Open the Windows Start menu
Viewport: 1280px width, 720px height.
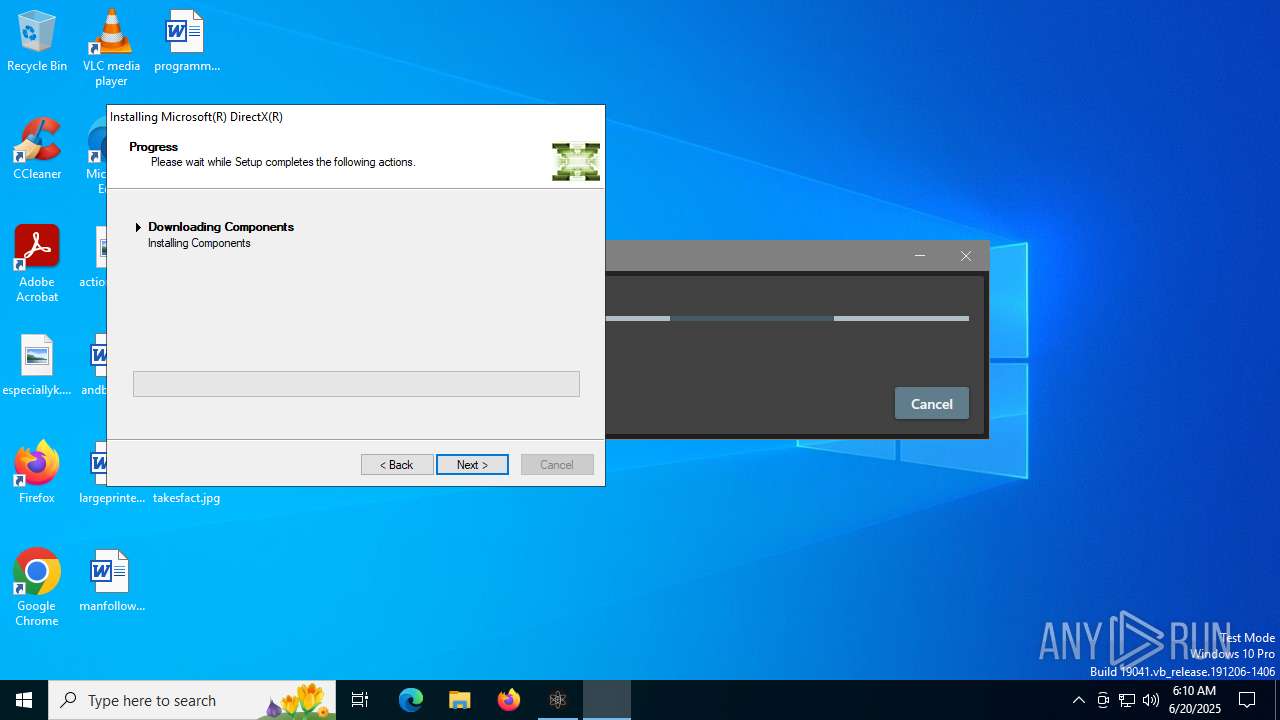click(24, 700)
